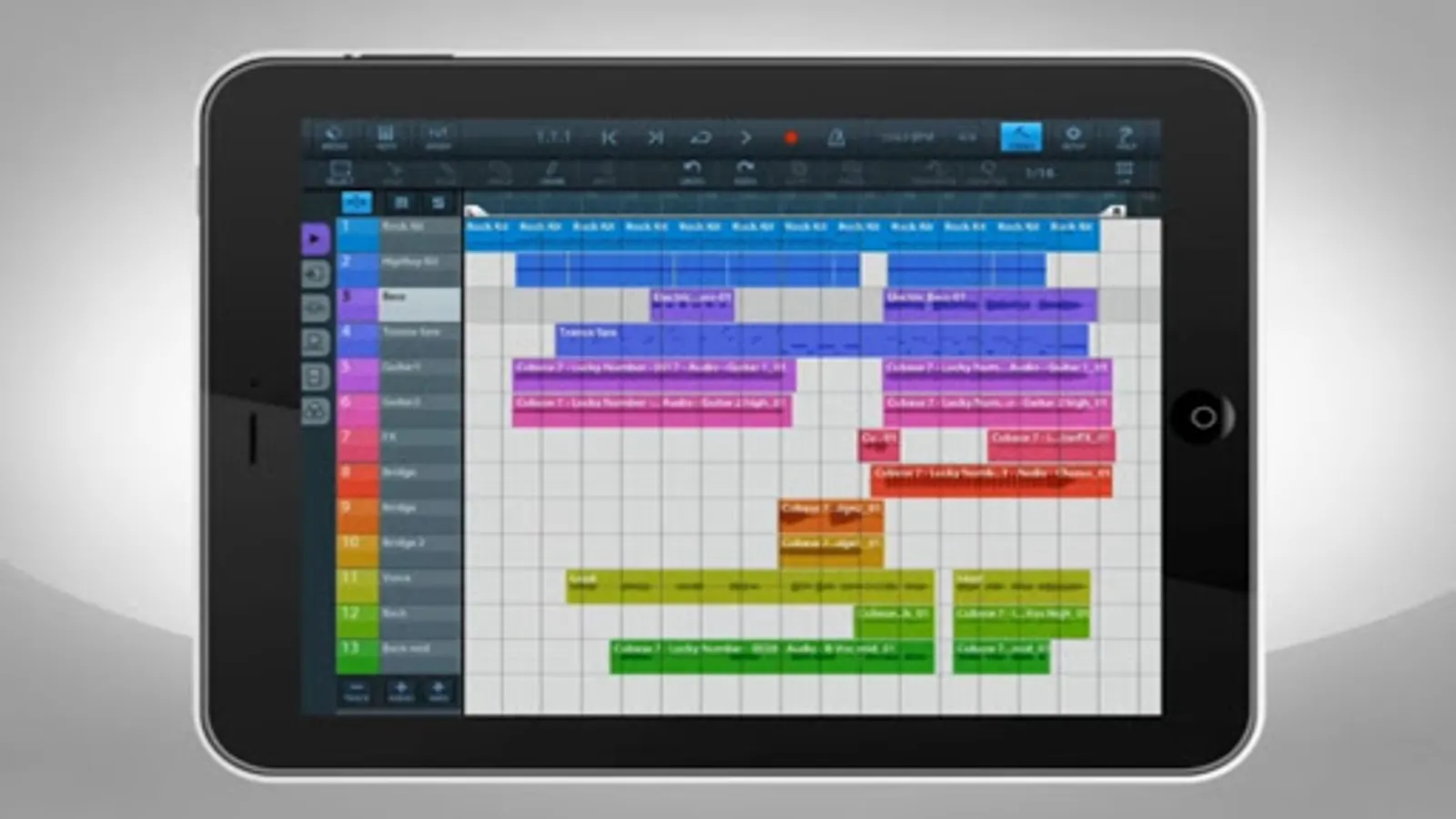Select the orange clip on track 9
The image size is (1456, 819).
831,516
